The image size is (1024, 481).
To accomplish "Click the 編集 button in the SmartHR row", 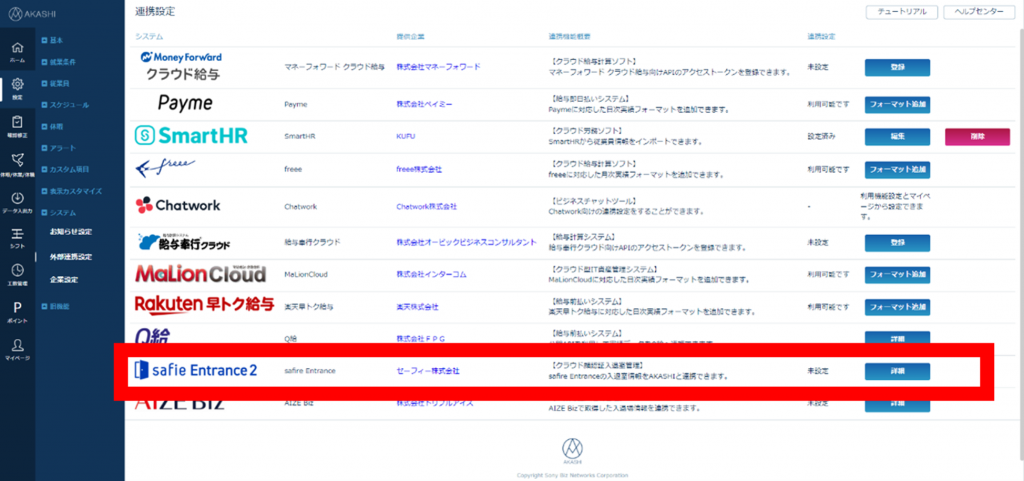I will pos(897,136).
